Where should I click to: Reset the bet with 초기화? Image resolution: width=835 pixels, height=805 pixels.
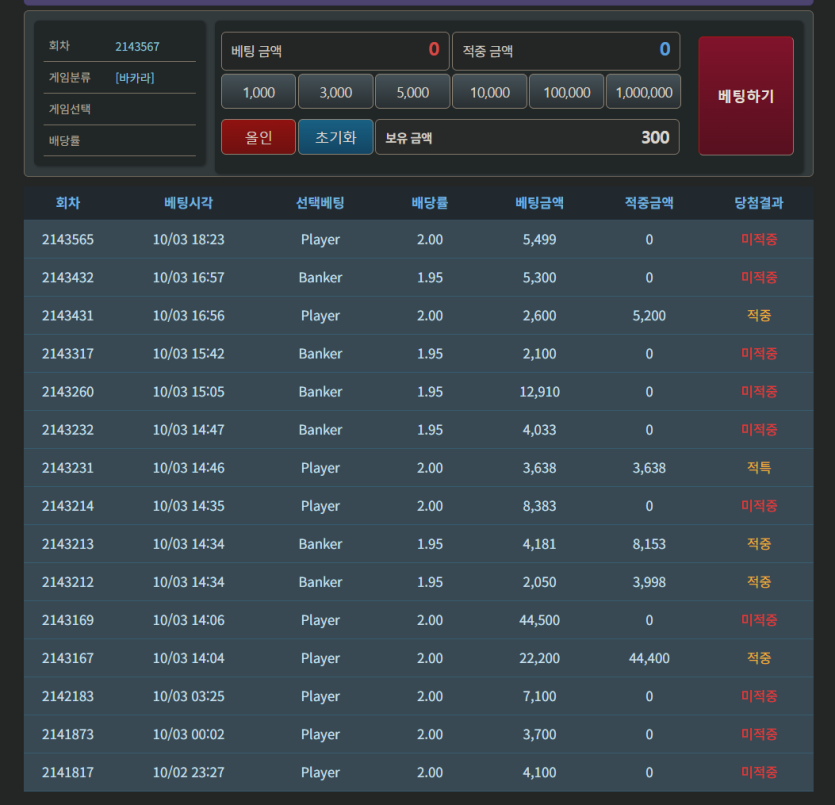tap(335, 137)
